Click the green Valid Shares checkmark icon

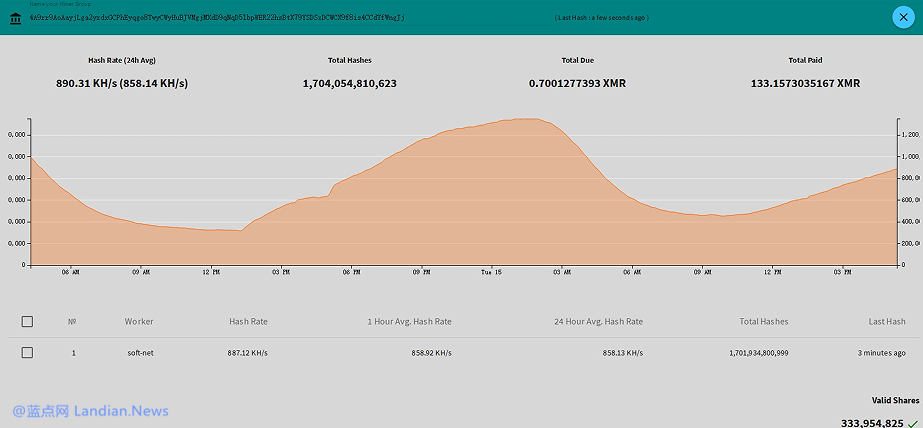tap(914, 423)
